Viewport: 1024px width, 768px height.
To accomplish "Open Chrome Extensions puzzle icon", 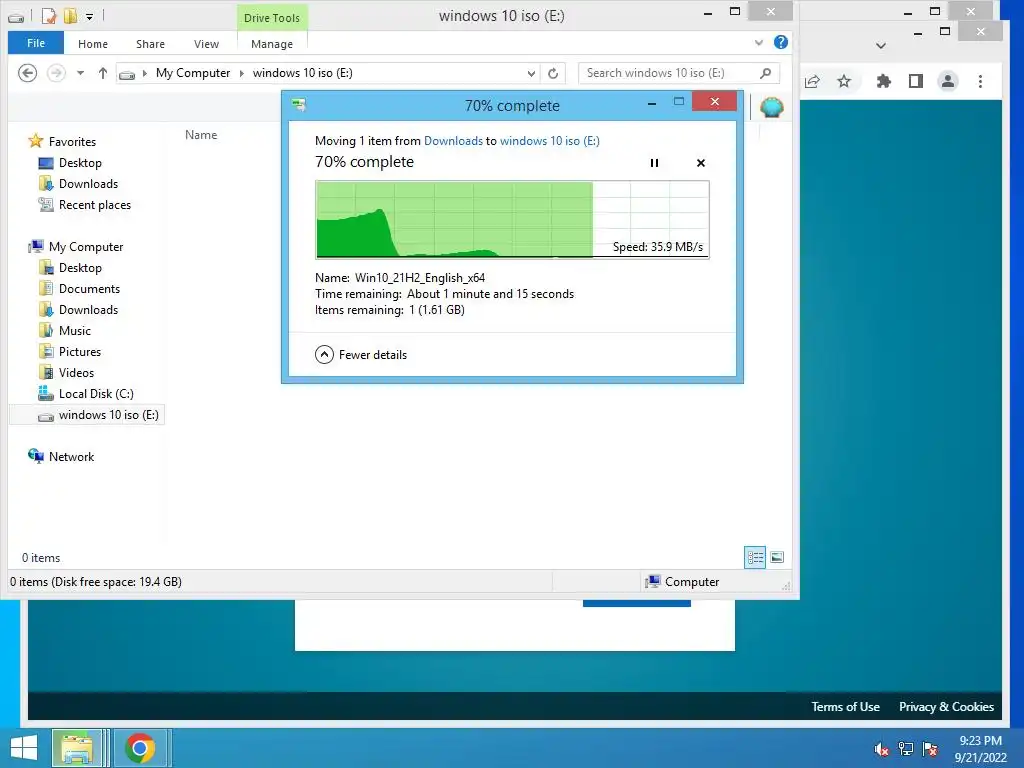I will pos(884,81).
